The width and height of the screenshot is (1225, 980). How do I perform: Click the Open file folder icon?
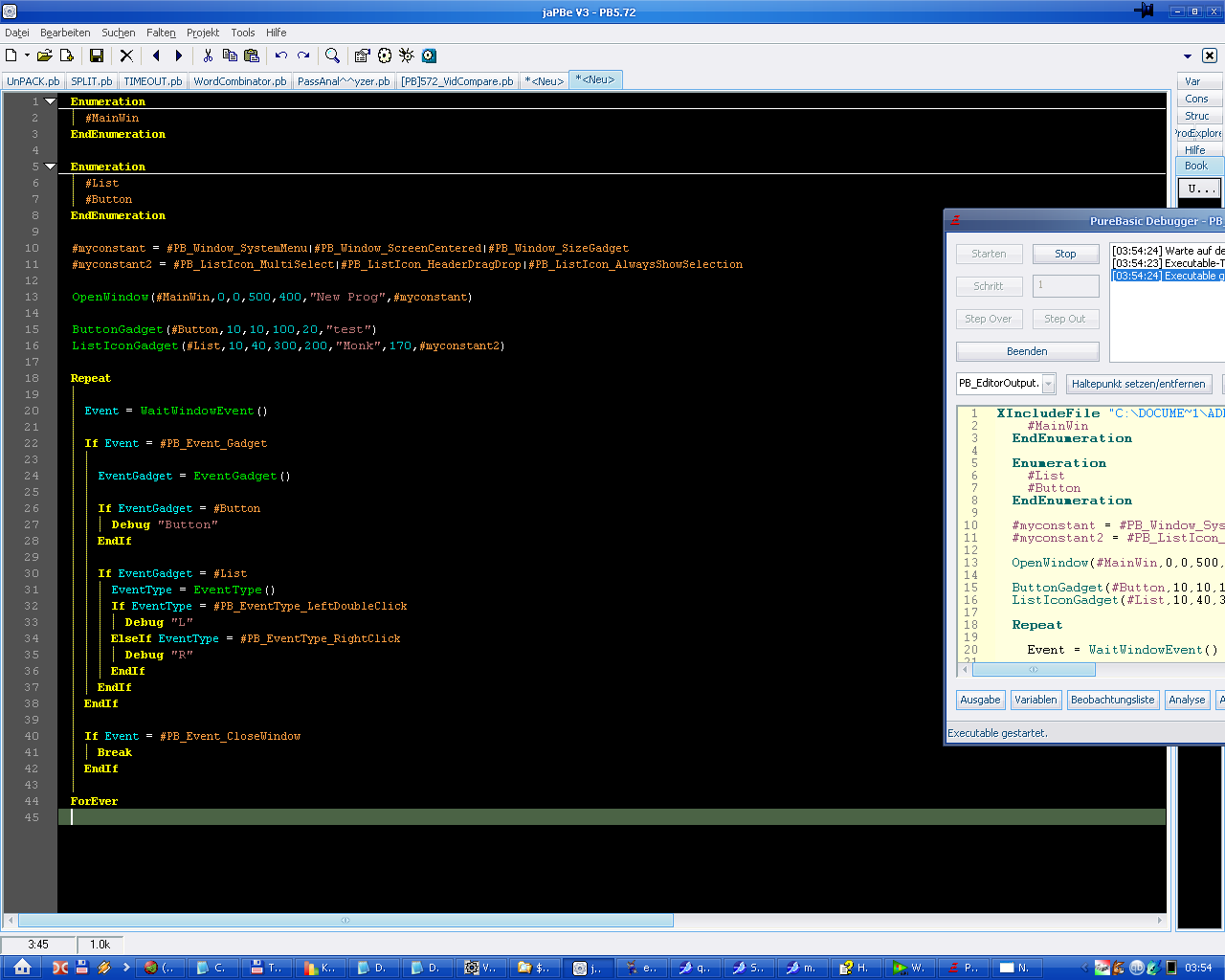pyautogui.click(x=44, y=56)
